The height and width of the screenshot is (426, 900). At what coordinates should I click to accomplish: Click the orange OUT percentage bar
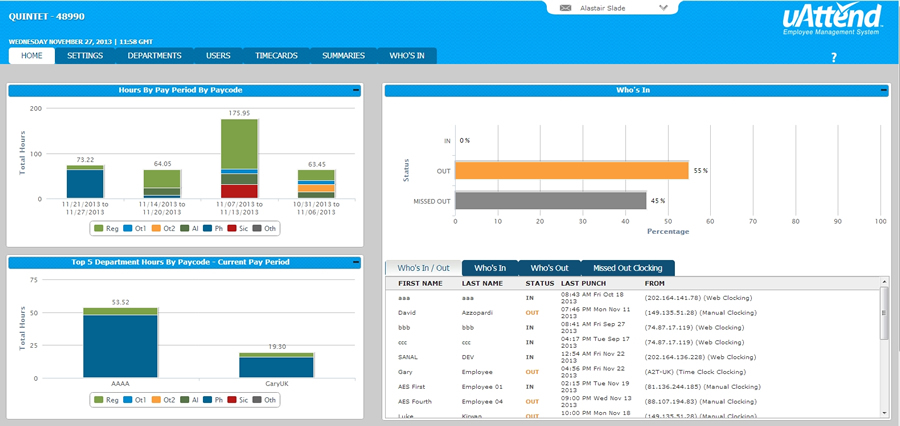[x=570, y=170]
